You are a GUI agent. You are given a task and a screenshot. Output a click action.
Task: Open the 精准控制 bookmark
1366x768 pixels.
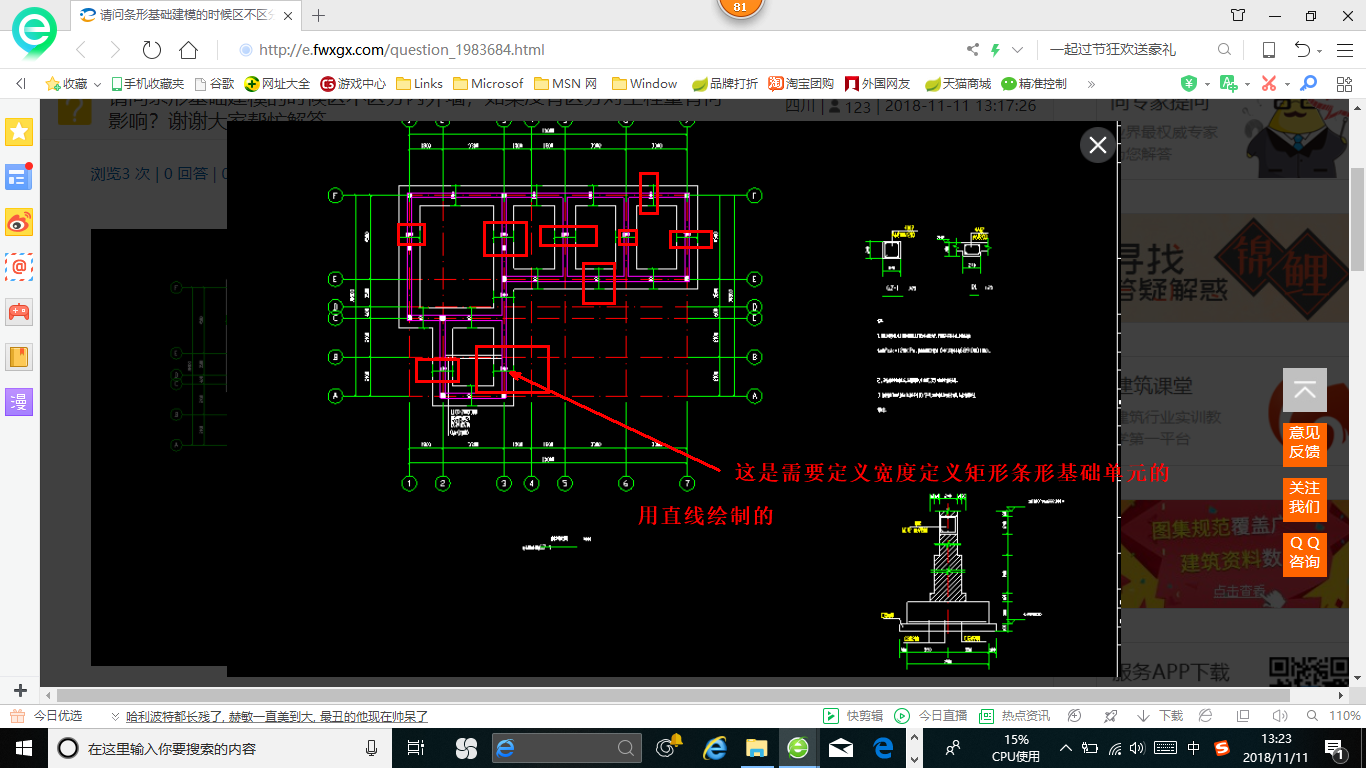point(1034,84)
